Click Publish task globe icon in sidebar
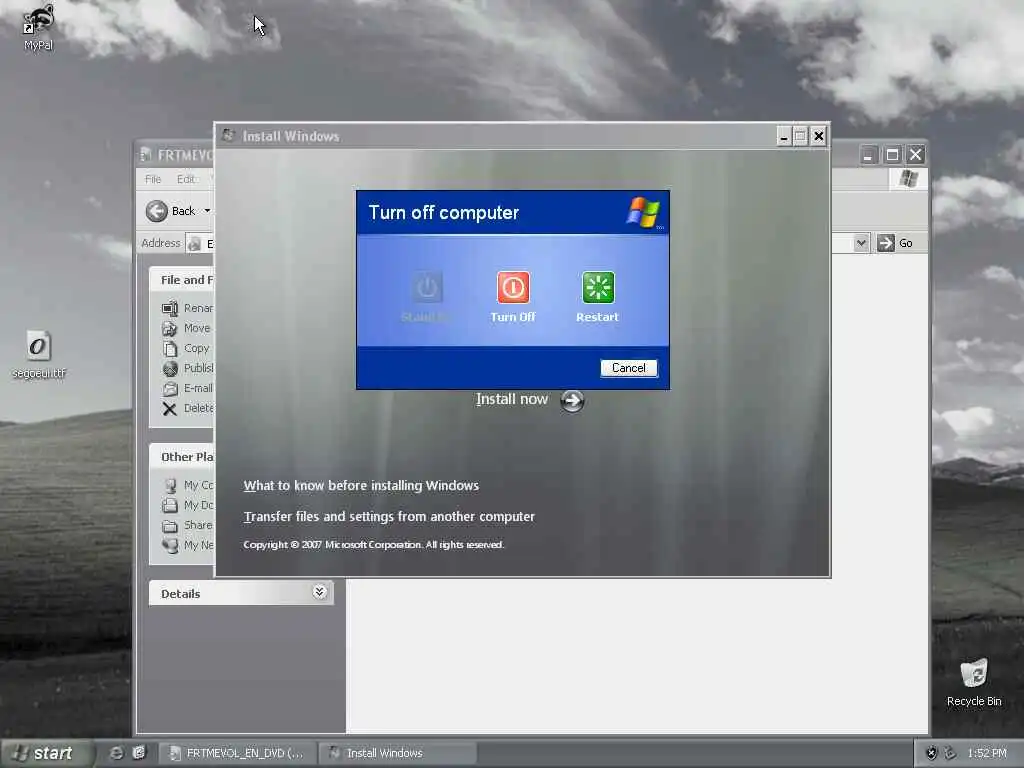Viewport: 1024px width, 768px height. pos(170,369)
